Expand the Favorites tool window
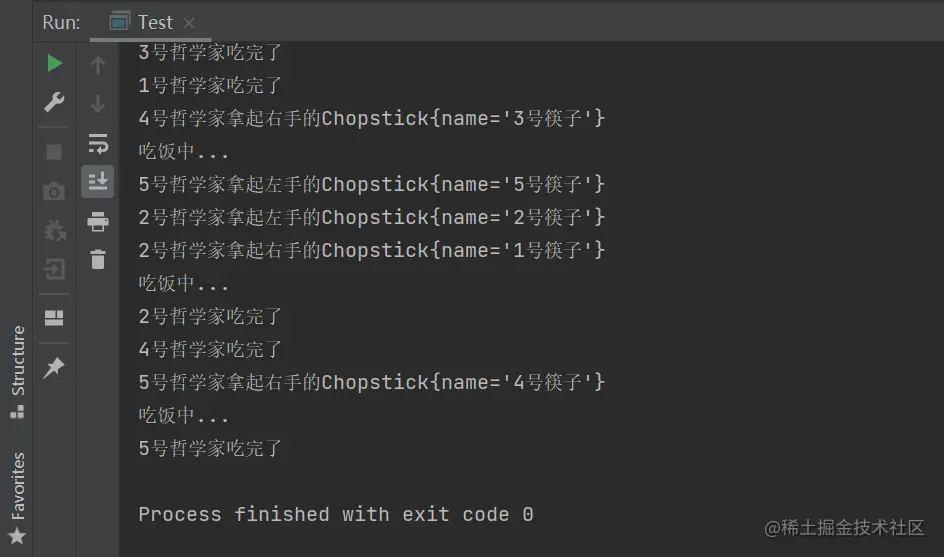This screenshot has height=557, width=944. tap(17, 497)
